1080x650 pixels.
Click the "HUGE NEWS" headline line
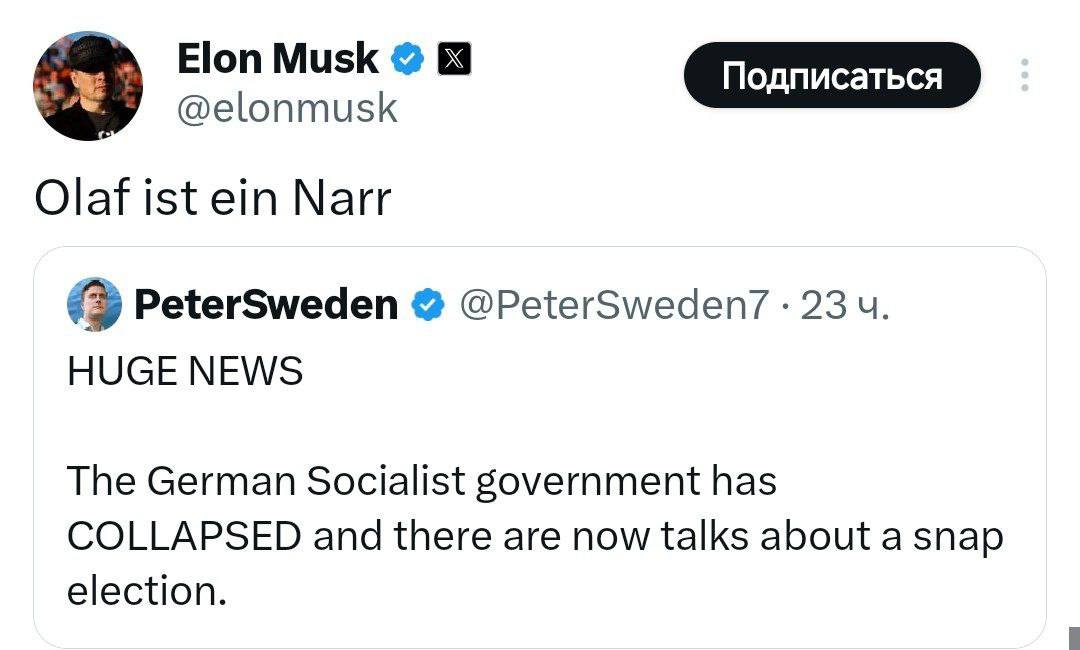pos(184,372)
